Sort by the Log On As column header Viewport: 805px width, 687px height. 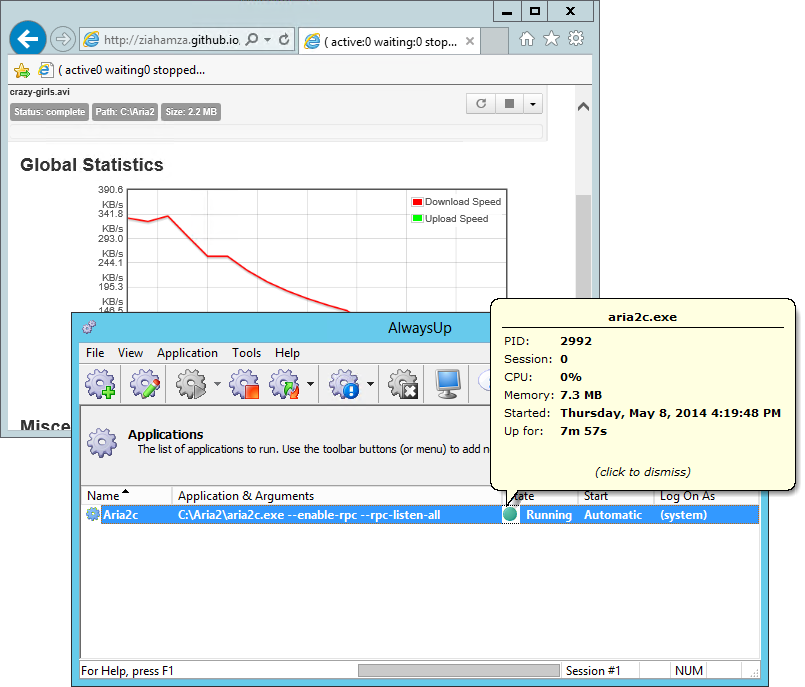706,497
